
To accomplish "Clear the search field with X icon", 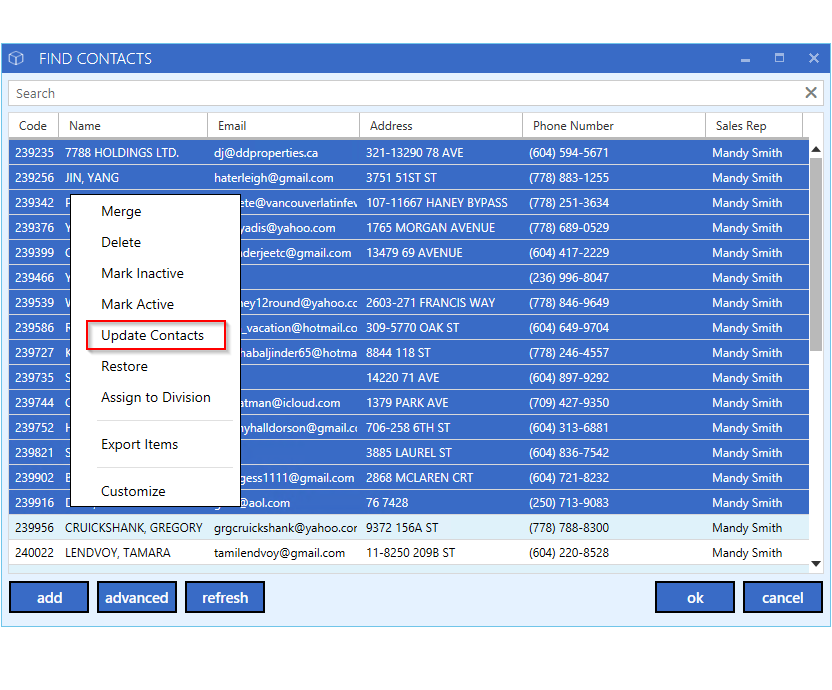I will point(811,93).
